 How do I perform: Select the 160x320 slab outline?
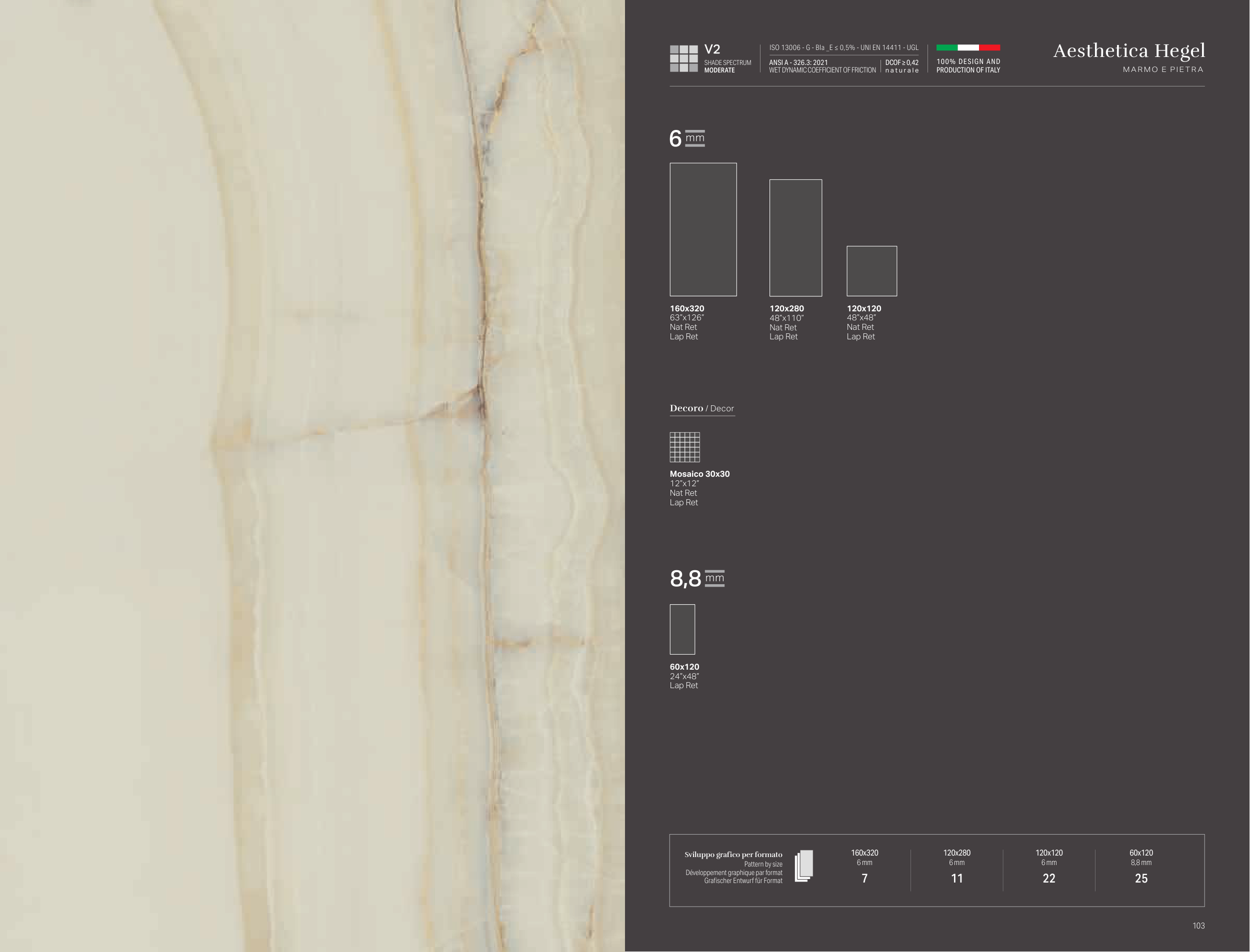click(703, 229)
